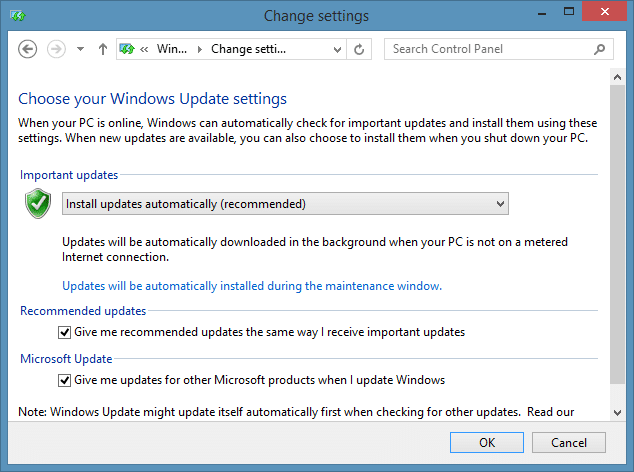This screenshot has width=634, height=472.
Task: Click the Windows Update icon in address bar
Action: click(127, 49)
